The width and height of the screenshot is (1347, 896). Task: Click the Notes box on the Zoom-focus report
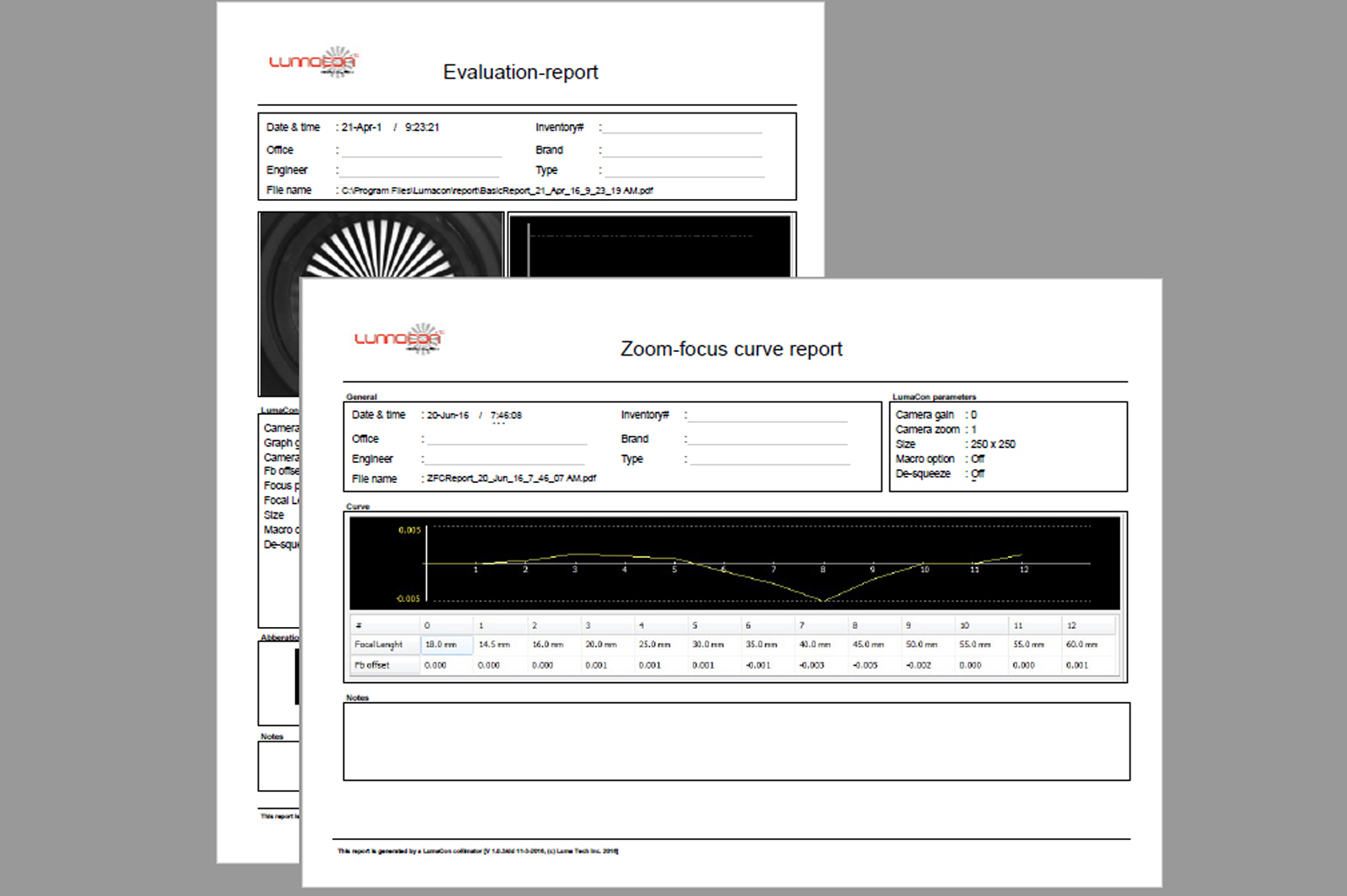[x=736, y=741]
